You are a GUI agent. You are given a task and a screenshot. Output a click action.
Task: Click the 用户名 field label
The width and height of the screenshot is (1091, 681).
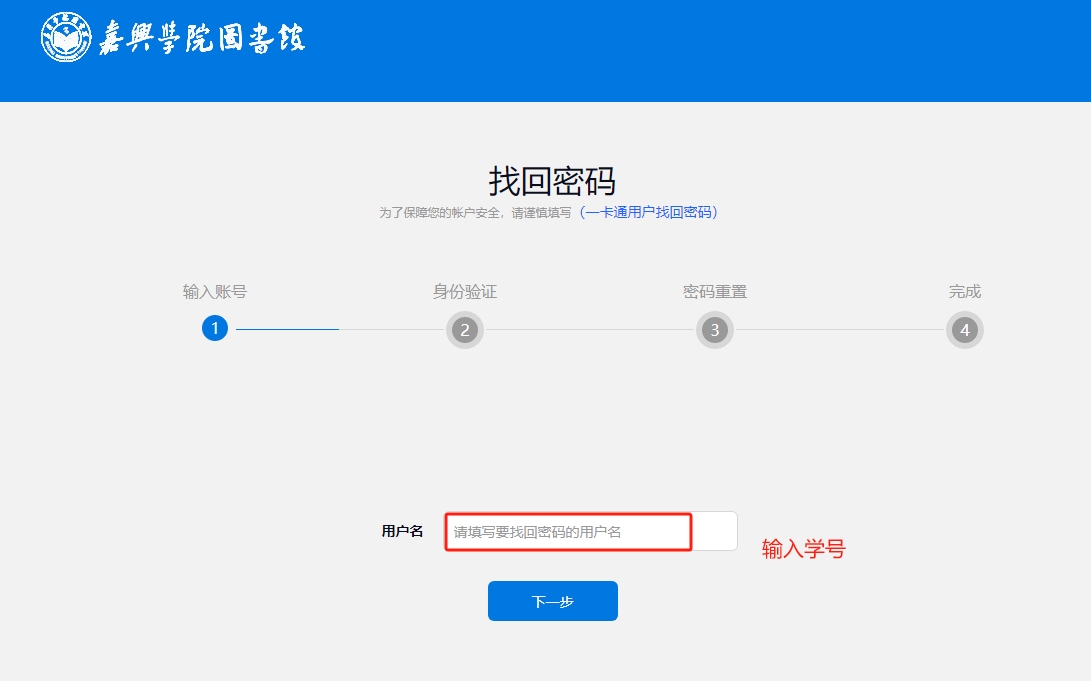[402, 531]
